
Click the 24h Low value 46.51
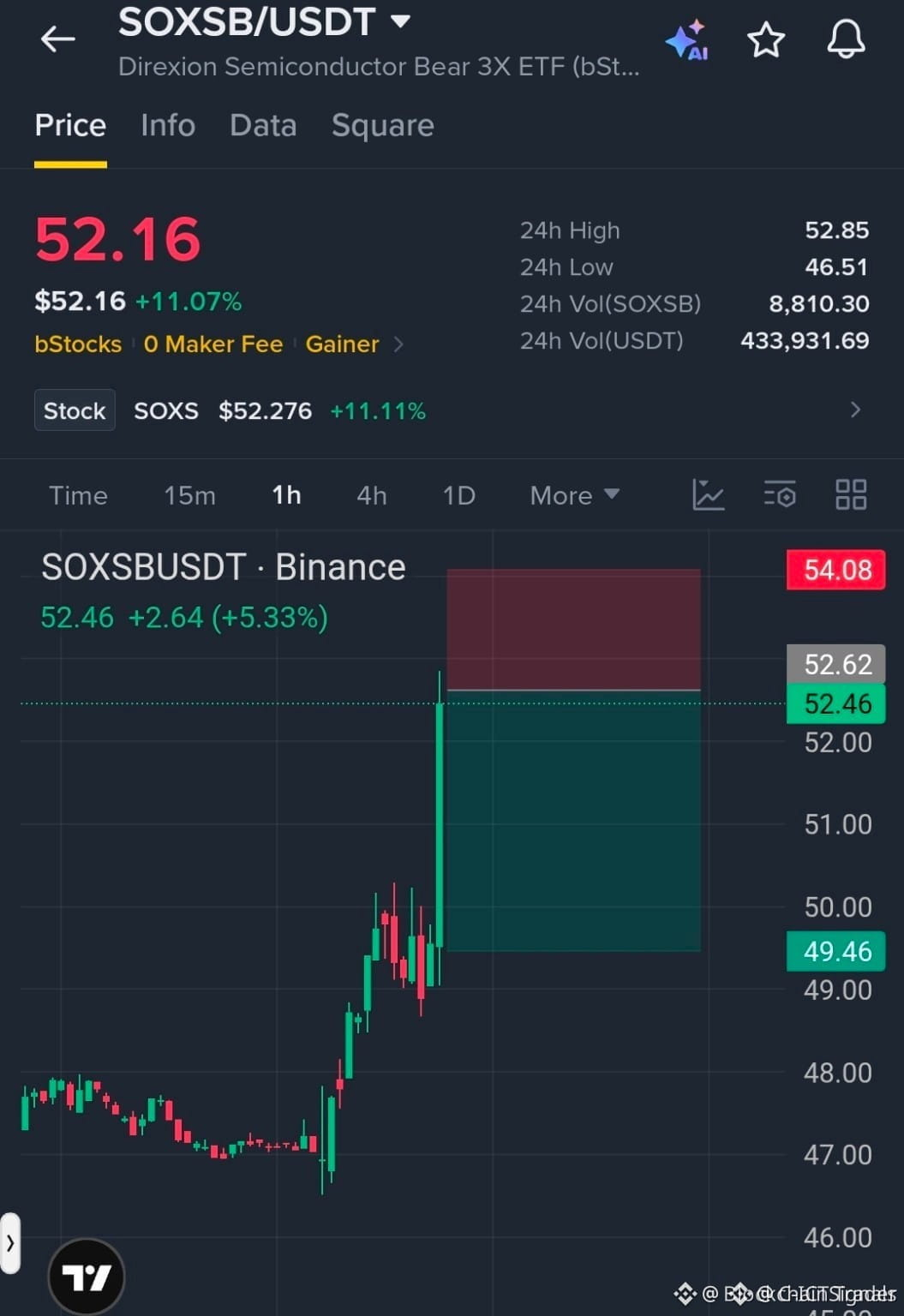coord(837,267)
